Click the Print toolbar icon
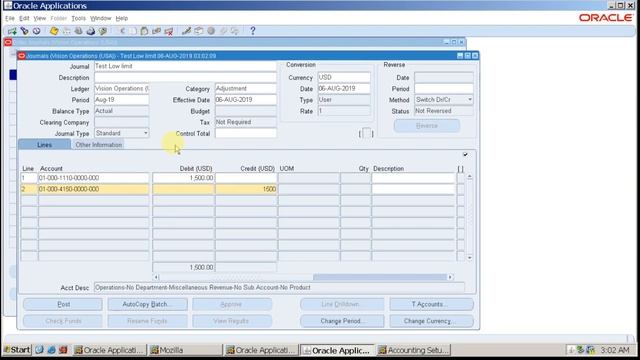 point(91,31)
